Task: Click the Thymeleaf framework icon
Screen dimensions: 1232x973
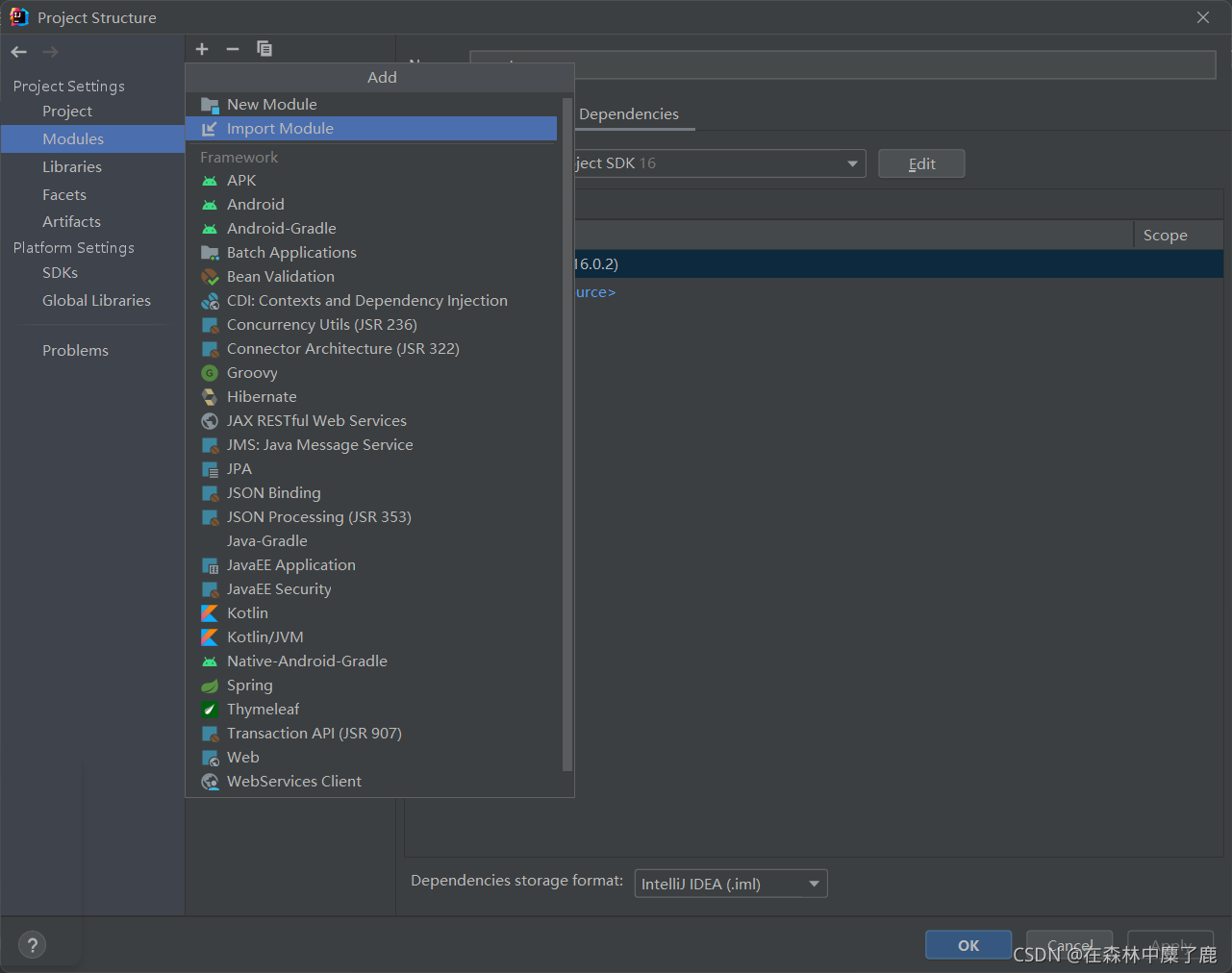Action: click(210, 710)
